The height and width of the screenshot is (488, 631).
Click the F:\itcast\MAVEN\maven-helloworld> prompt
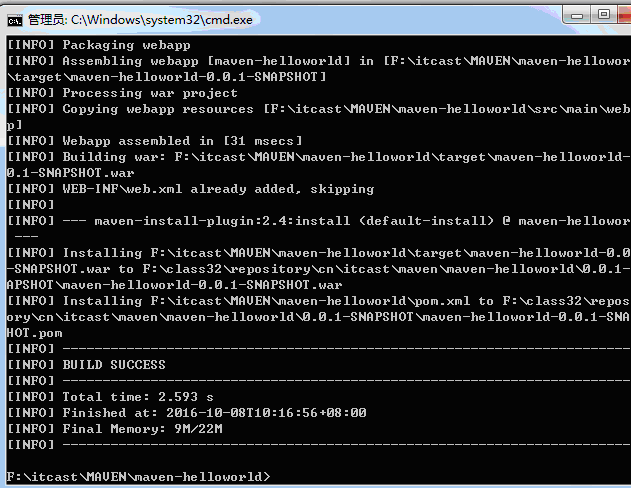pos(138,477)
